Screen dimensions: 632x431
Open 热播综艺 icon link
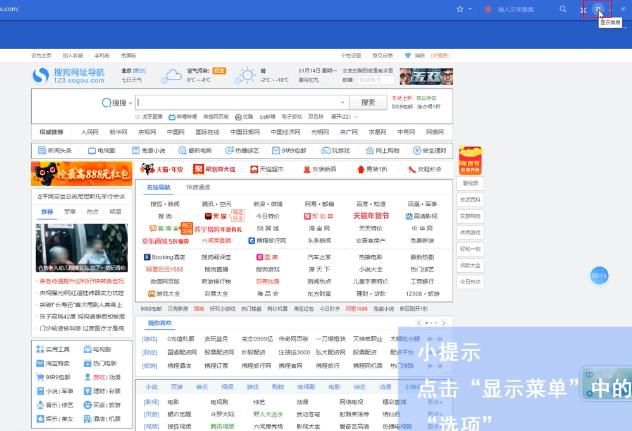pos(242,150)
